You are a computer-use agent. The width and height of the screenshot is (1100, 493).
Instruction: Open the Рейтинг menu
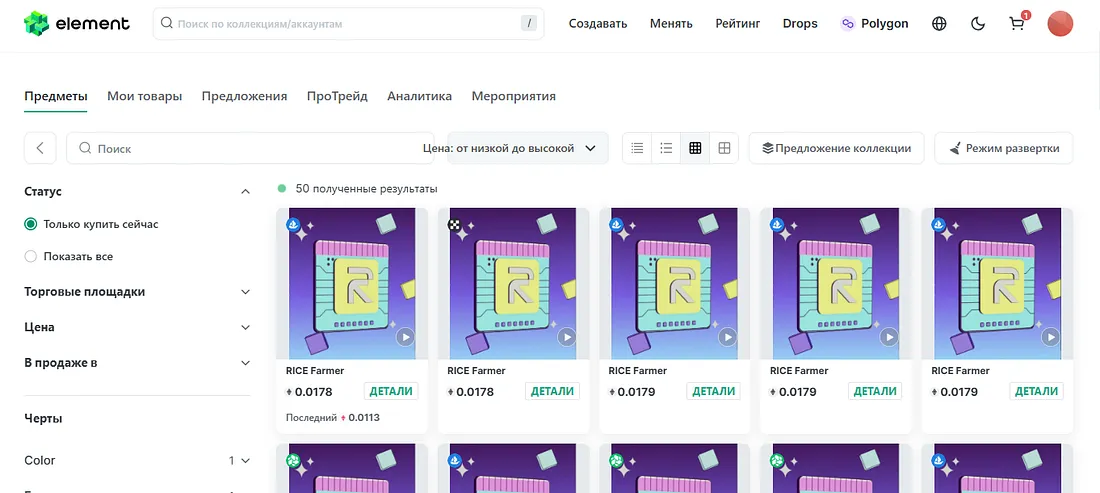[738, 24]
